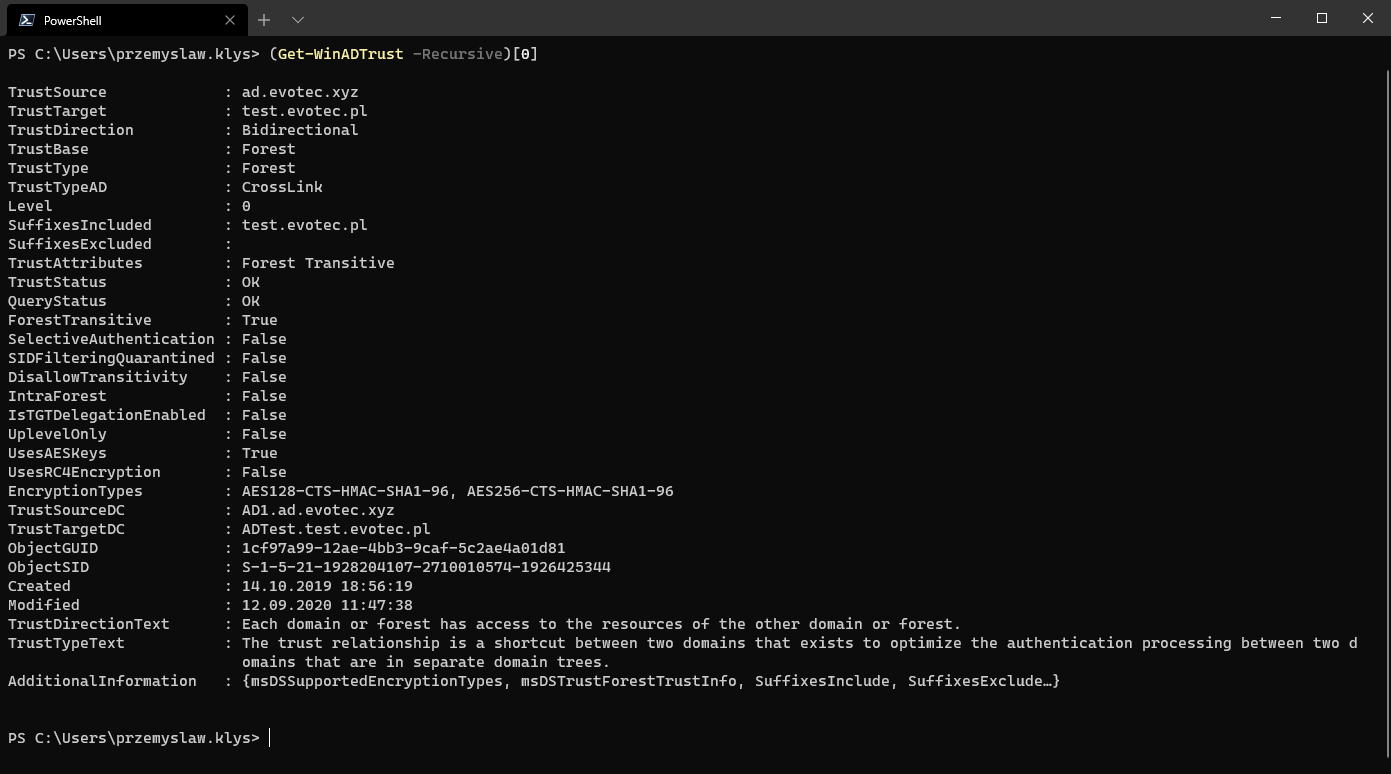Click the EncryptionTypes AES256-CTS-HMAC-SHA1-96 text

[x=570, y=491]
